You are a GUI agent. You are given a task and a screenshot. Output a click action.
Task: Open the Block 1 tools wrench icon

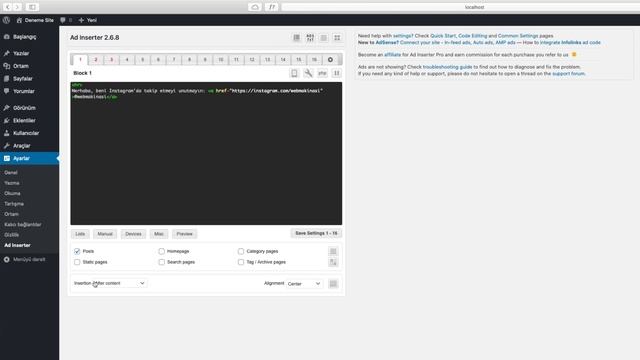[x=308, y=73]
